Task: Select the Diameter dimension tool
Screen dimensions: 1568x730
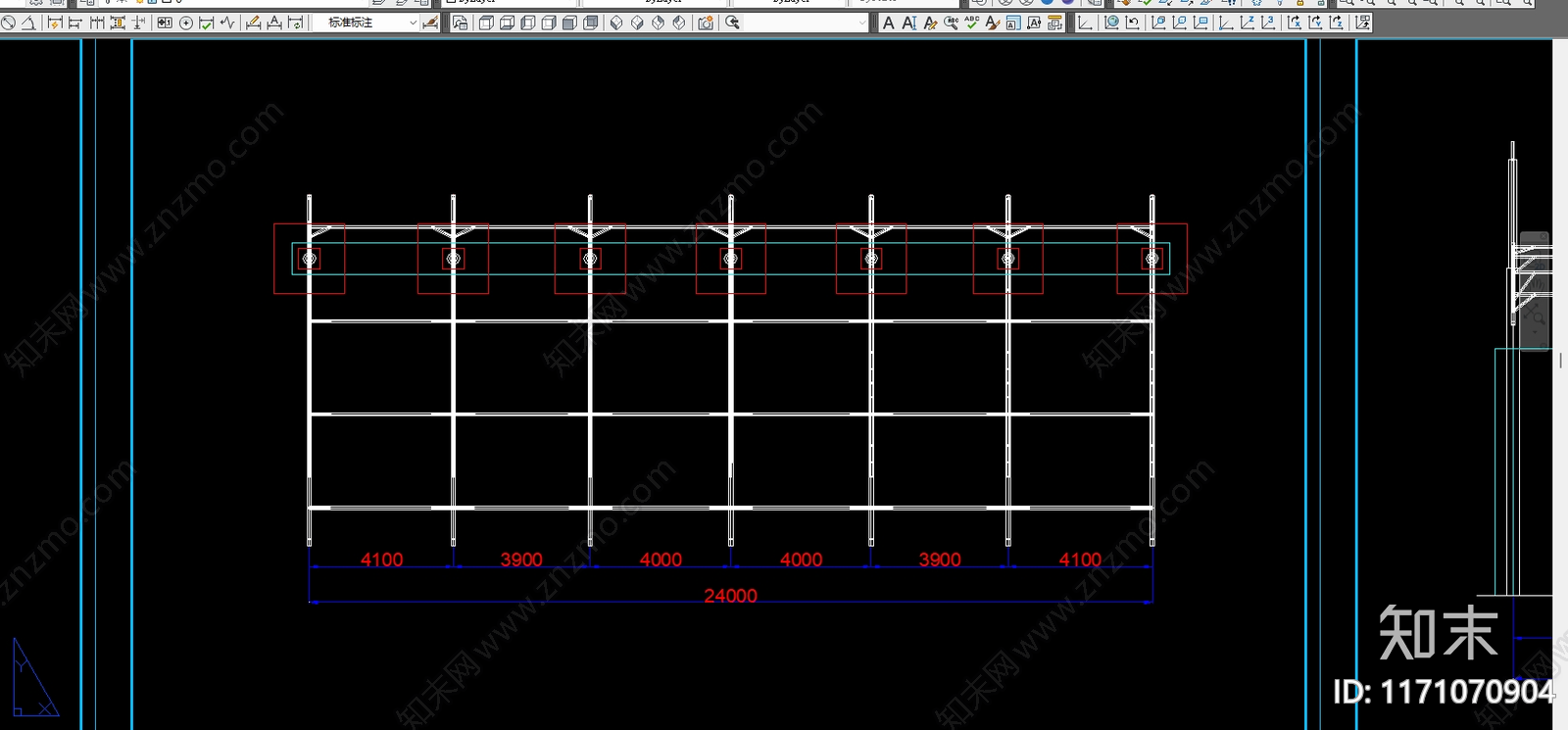Action: [8, 23]
